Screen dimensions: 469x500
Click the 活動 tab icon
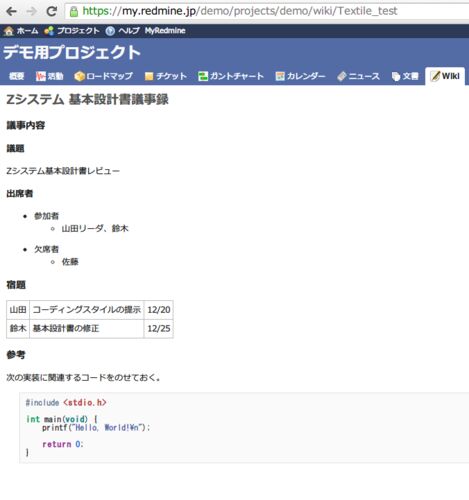point(41,76)
